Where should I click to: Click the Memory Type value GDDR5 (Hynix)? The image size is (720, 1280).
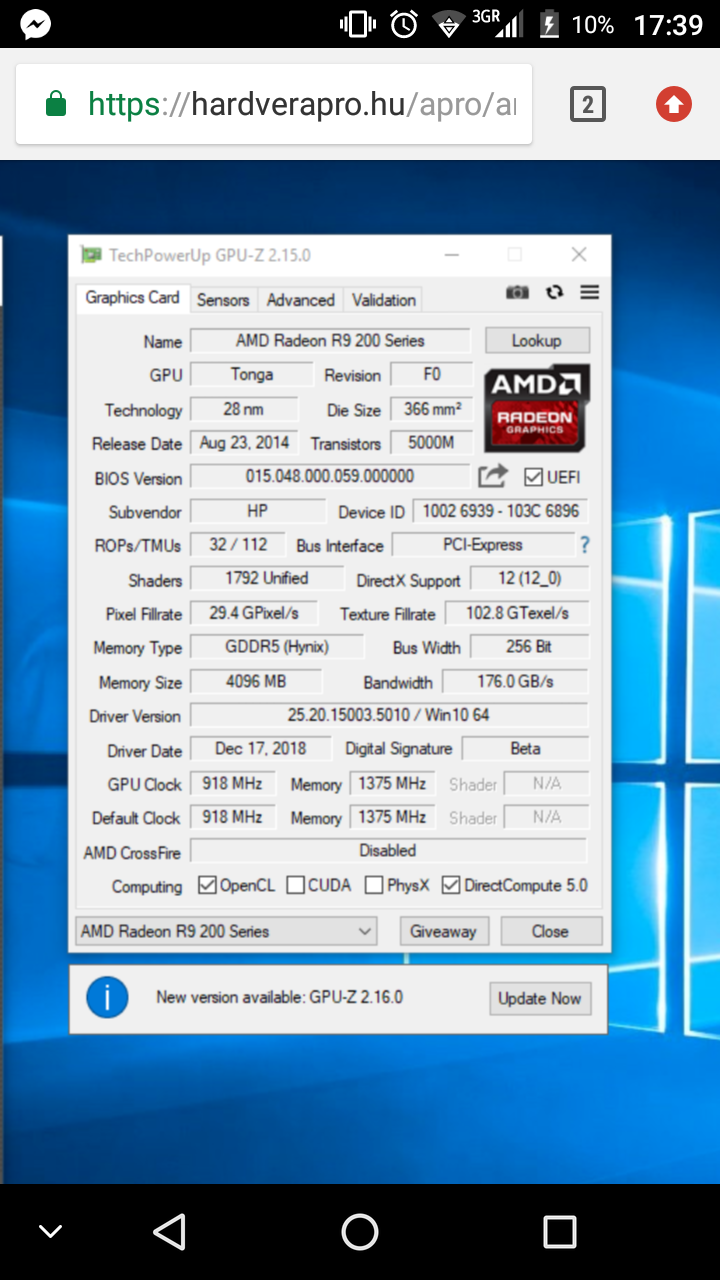tap(277, 647)
